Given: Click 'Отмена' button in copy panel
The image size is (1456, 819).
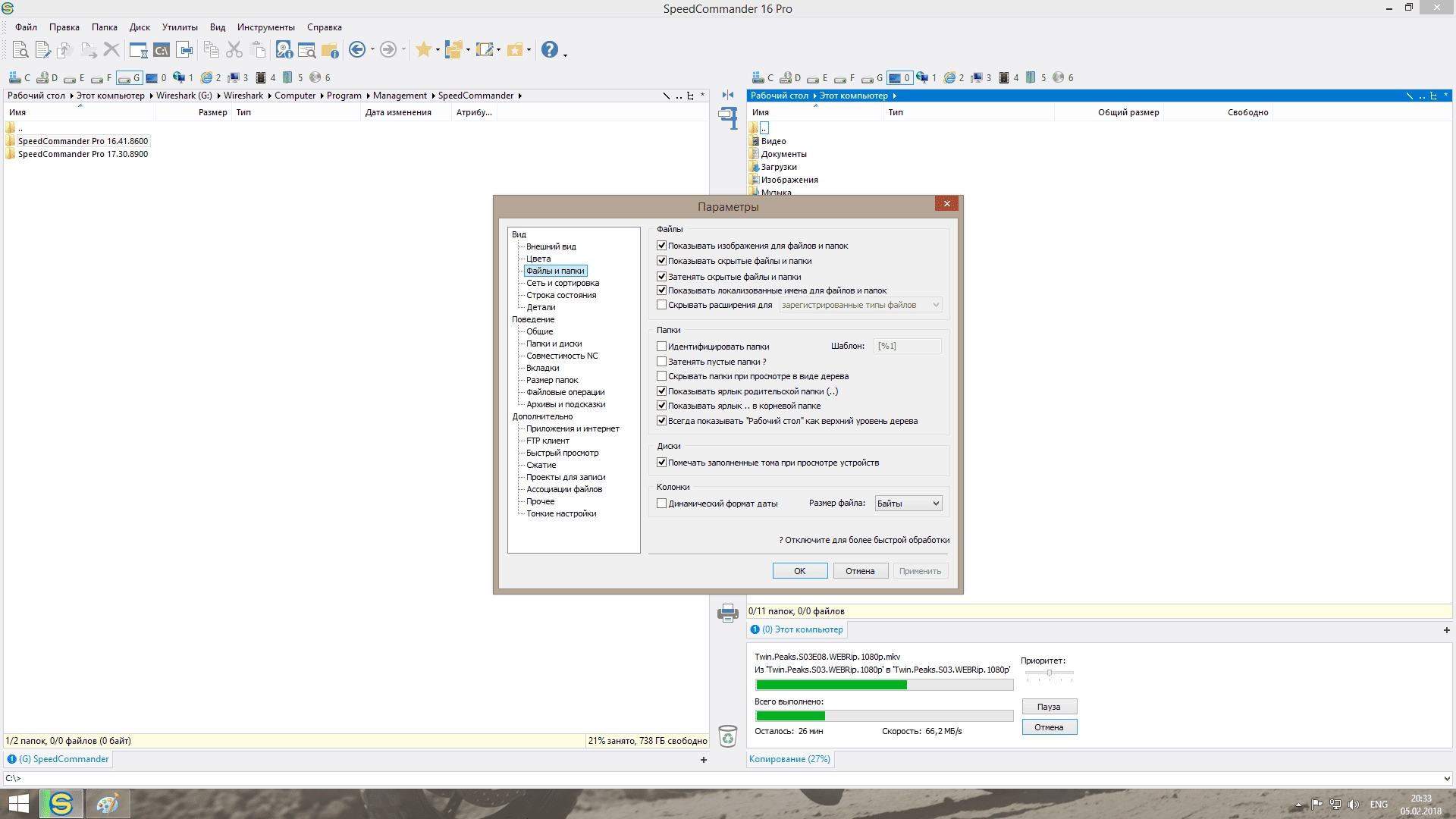Looking at the screenshot, I should pos(1049,727).
